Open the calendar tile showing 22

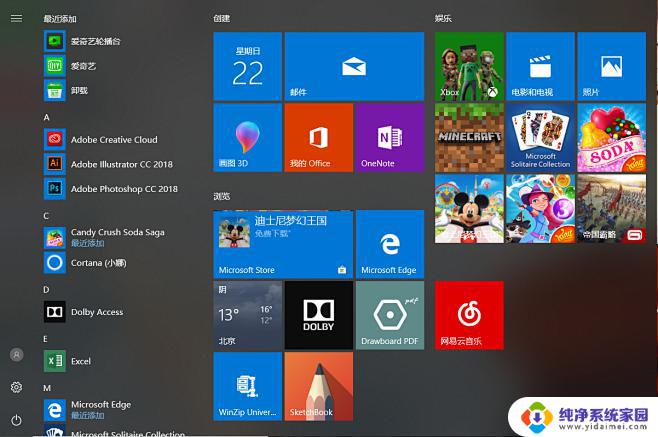tap(248, 66)
